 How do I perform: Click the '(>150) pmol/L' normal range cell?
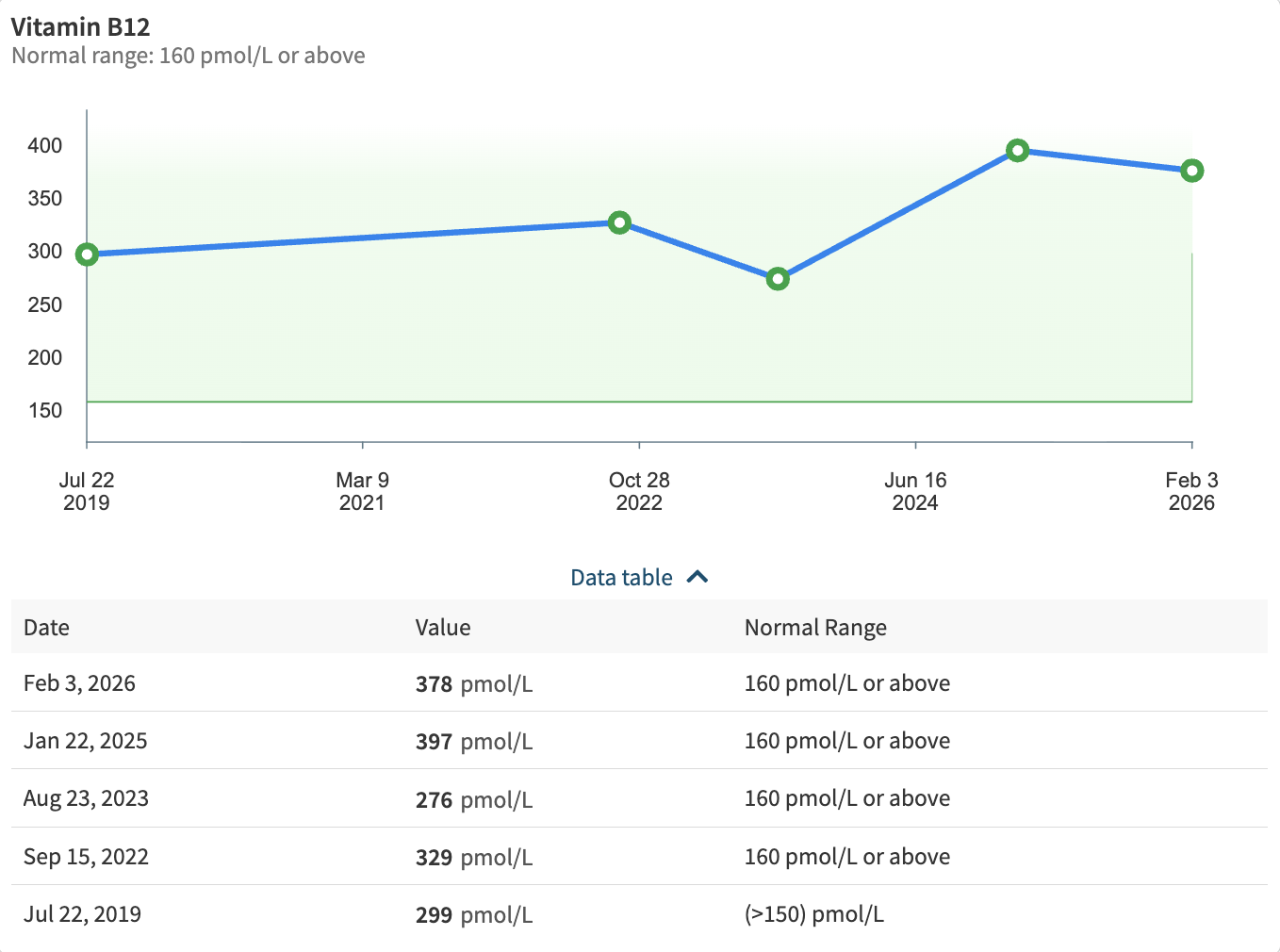[x=814, y=914]
